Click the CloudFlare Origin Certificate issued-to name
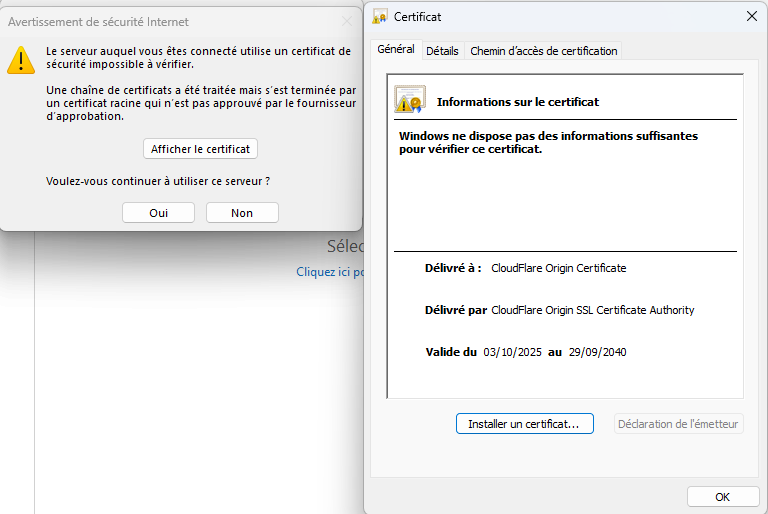The width and height of the screenshot is (768, 514). pyautogui.click(x=558, y=268)
